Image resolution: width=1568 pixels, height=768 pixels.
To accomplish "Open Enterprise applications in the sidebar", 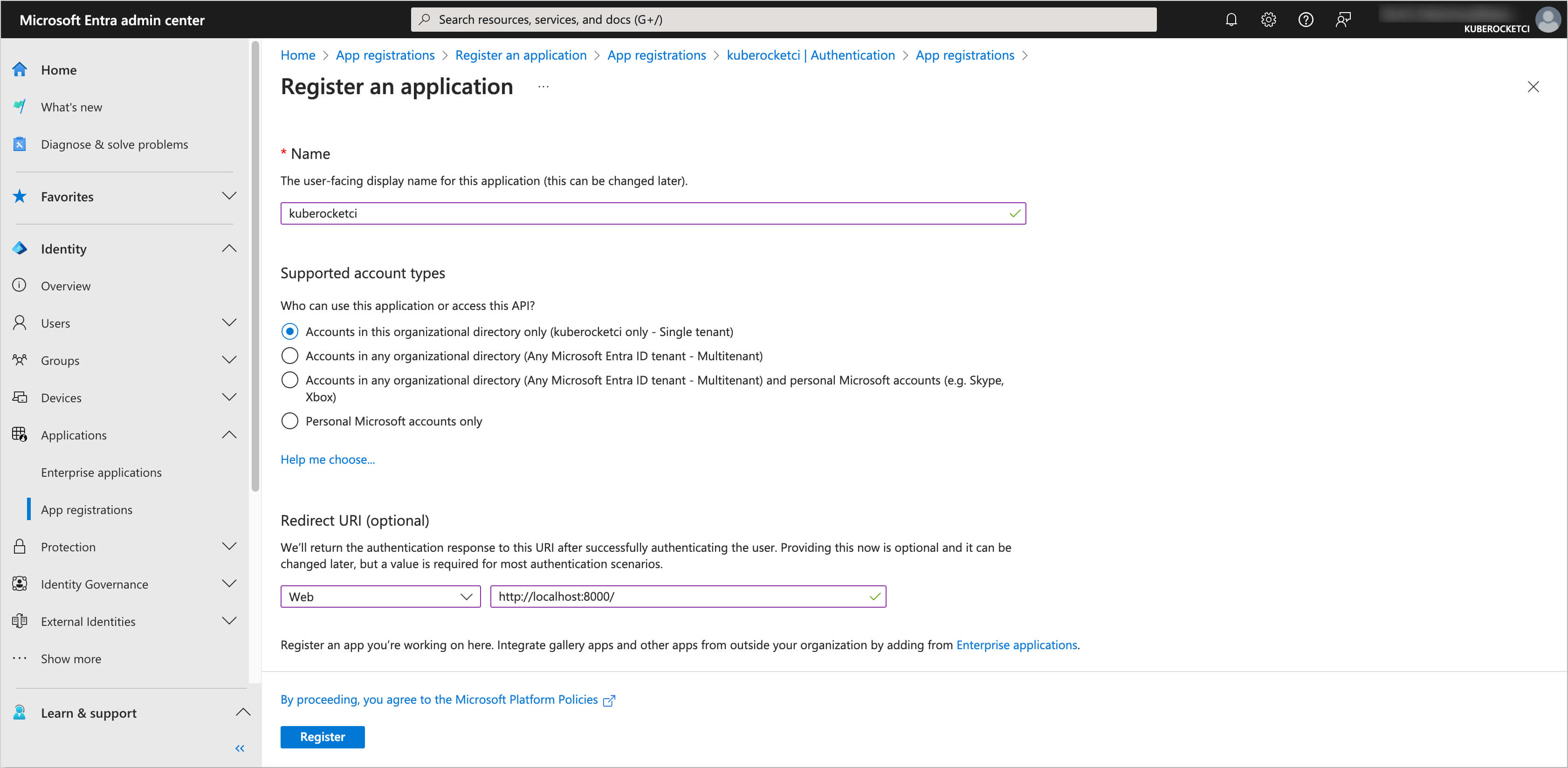I will [101, 472].
